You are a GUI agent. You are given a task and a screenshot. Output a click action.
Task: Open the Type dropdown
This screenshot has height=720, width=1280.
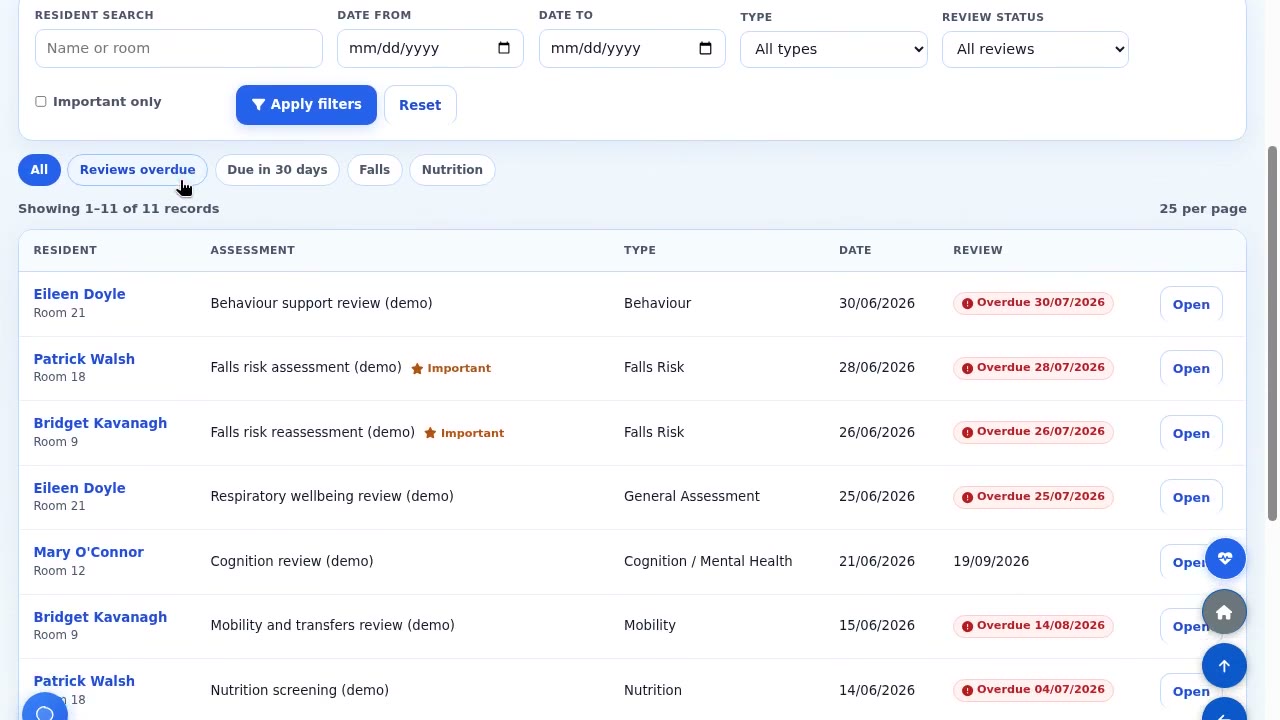pos(833,49)
